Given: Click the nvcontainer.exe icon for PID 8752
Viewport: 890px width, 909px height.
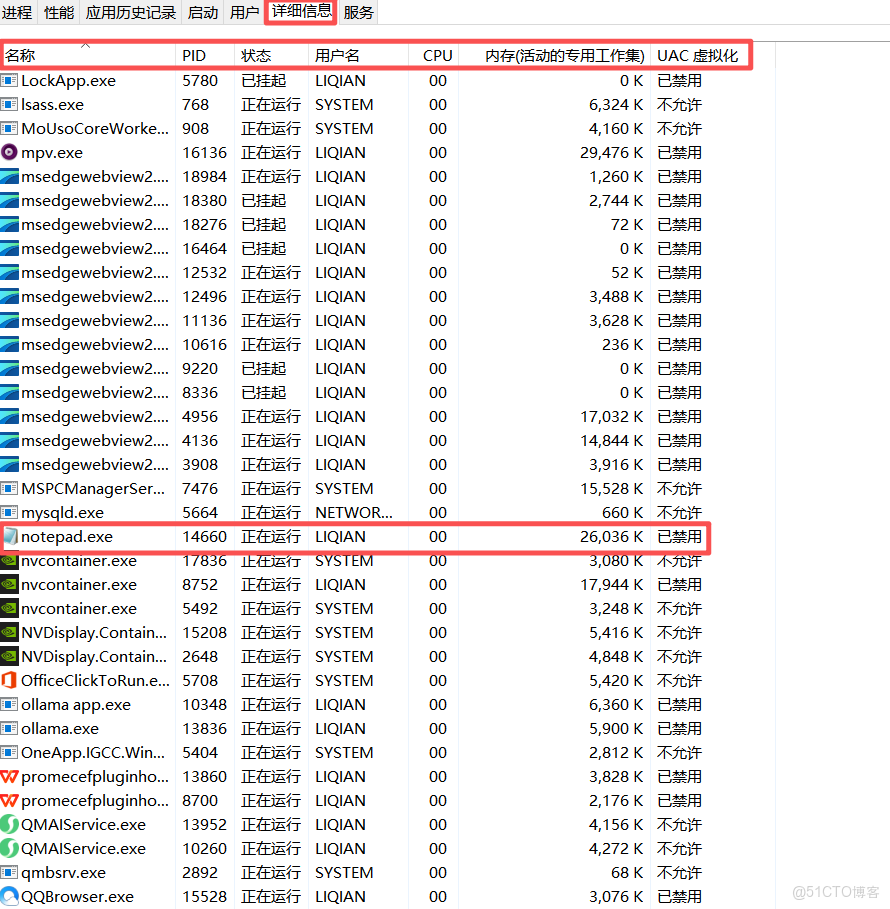Looking at the screenshot, I should pos(9,584).
